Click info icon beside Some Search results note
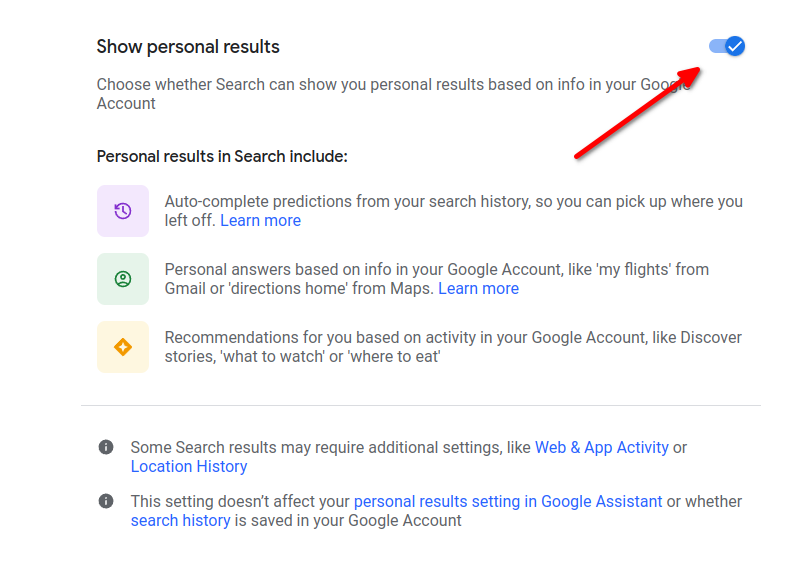 [106, 447]
